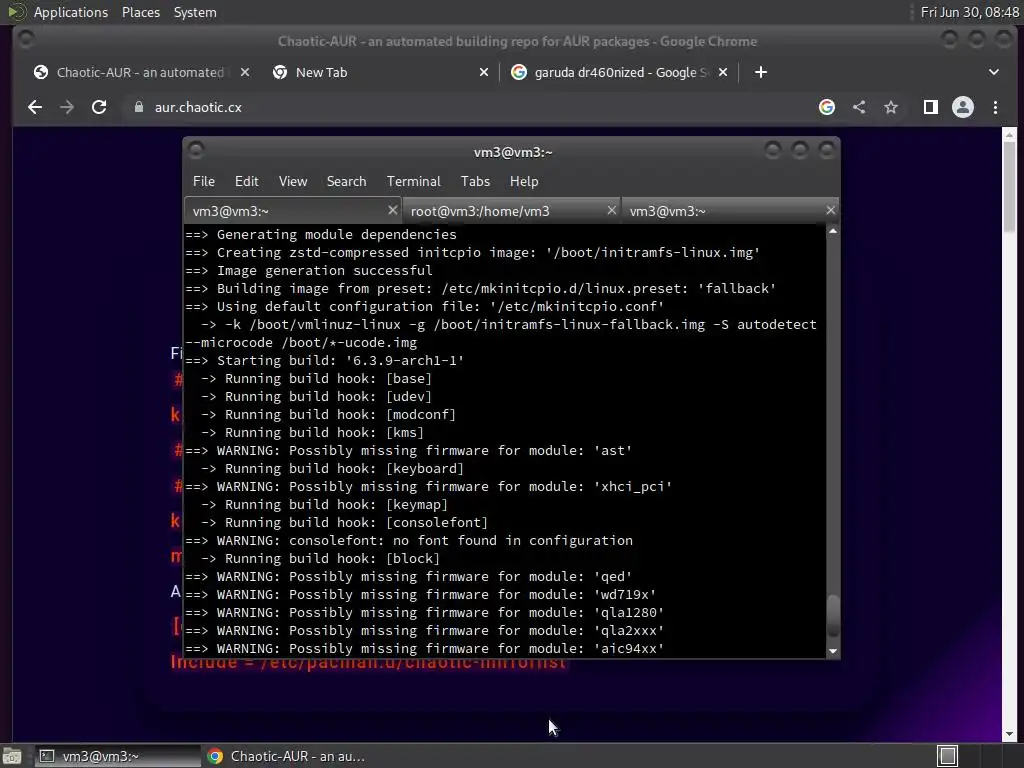1024x768 pixels.
Task: Go forward in Chrome
Action: point(67,108)
